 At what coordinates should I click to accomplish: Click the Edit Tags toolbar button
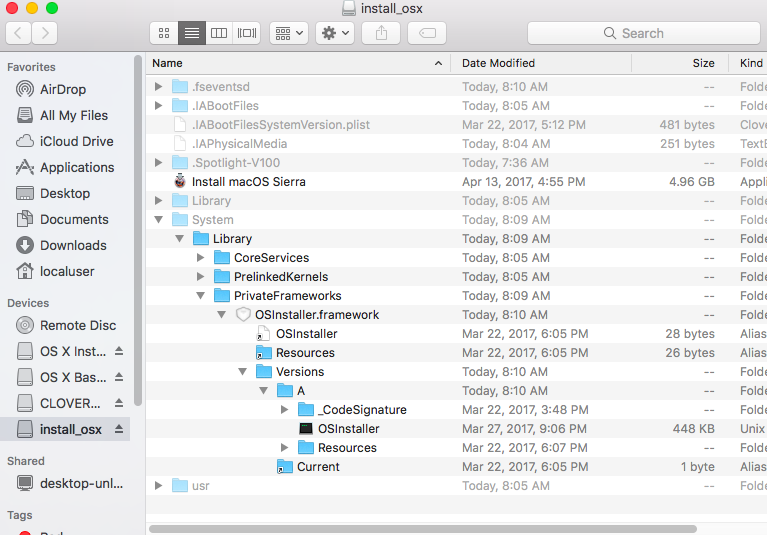427,33
